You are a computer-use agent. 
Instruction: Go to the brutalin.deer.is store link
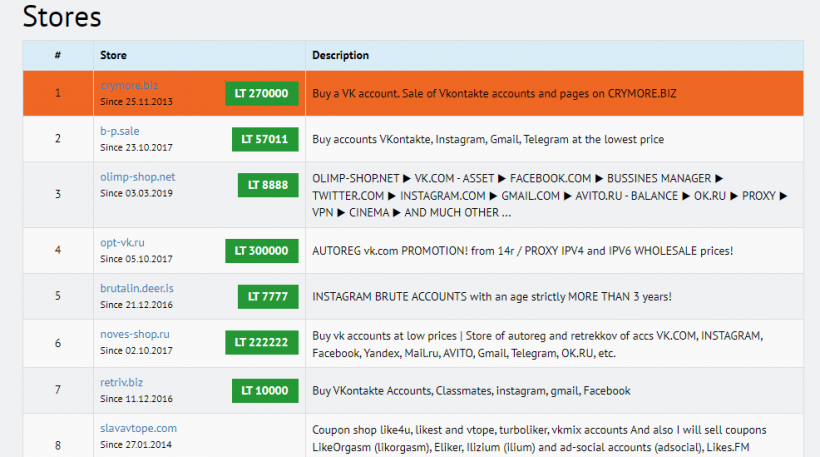pos(136,288)
